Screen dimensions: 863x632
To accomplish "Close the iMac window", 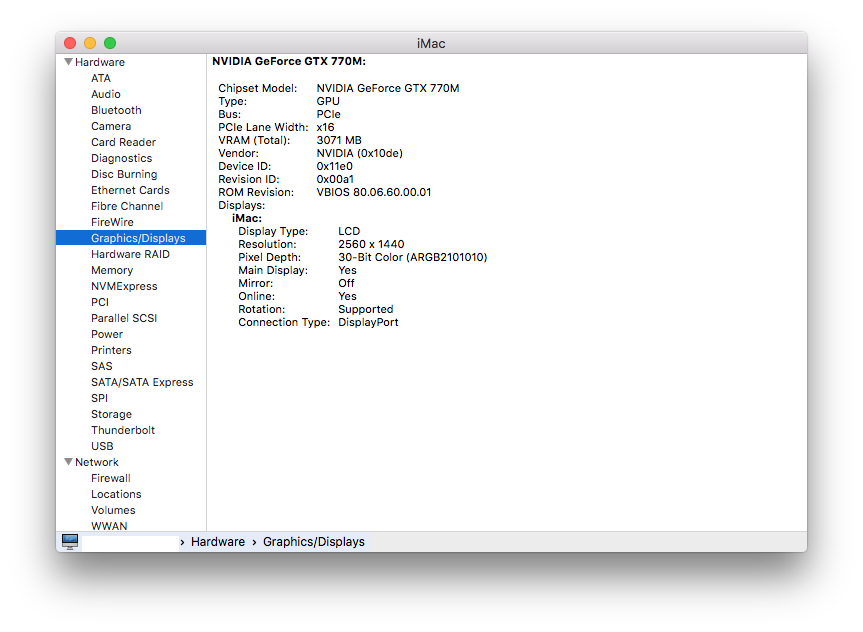I will click(x=70, y=43).
